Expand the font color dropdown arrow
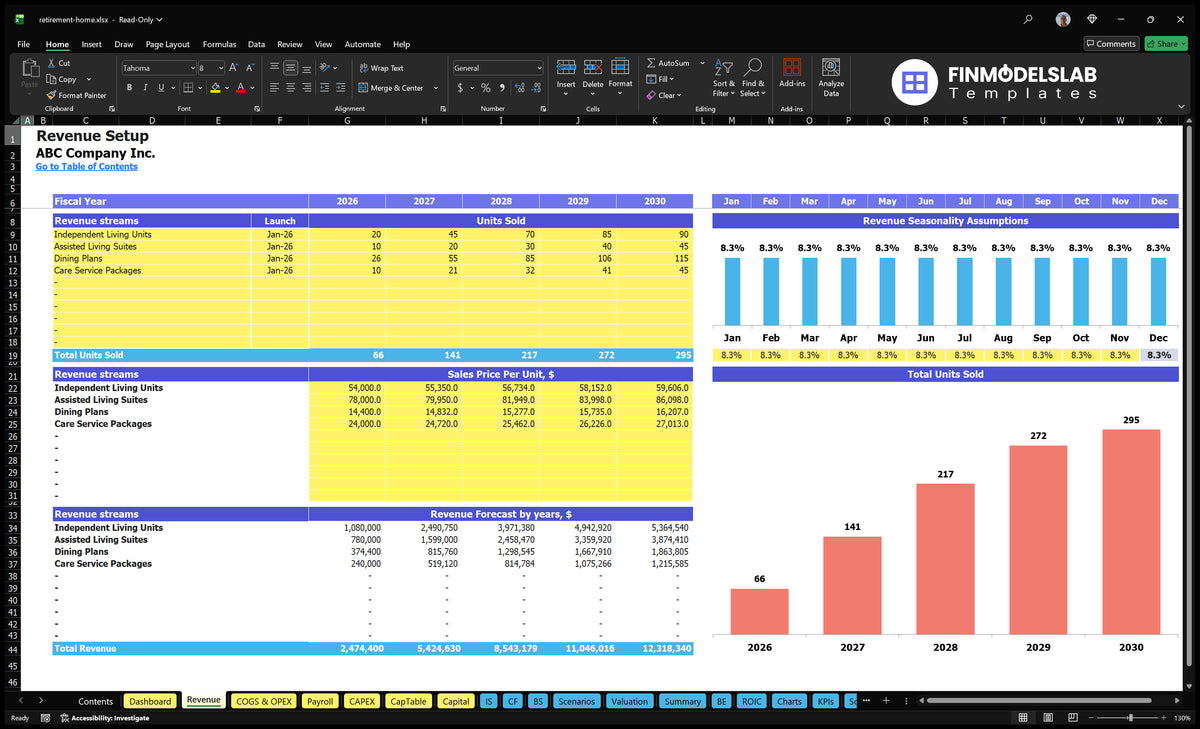The width and height of the screenshot is (1200, 729). (251, 88)
